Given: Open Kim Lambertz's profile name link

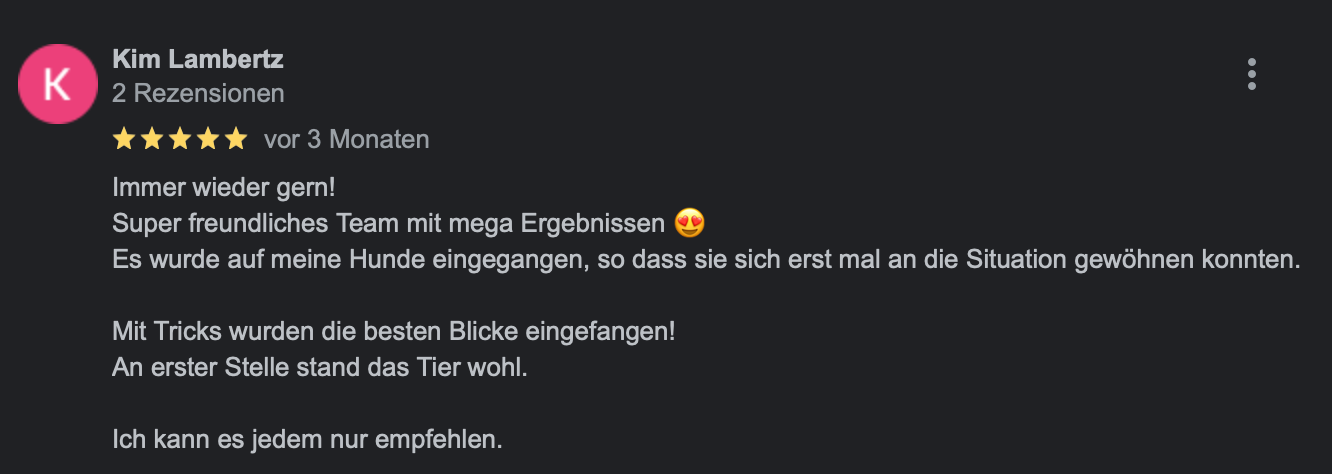Looking at the screenshot, I should pos(198,59).
